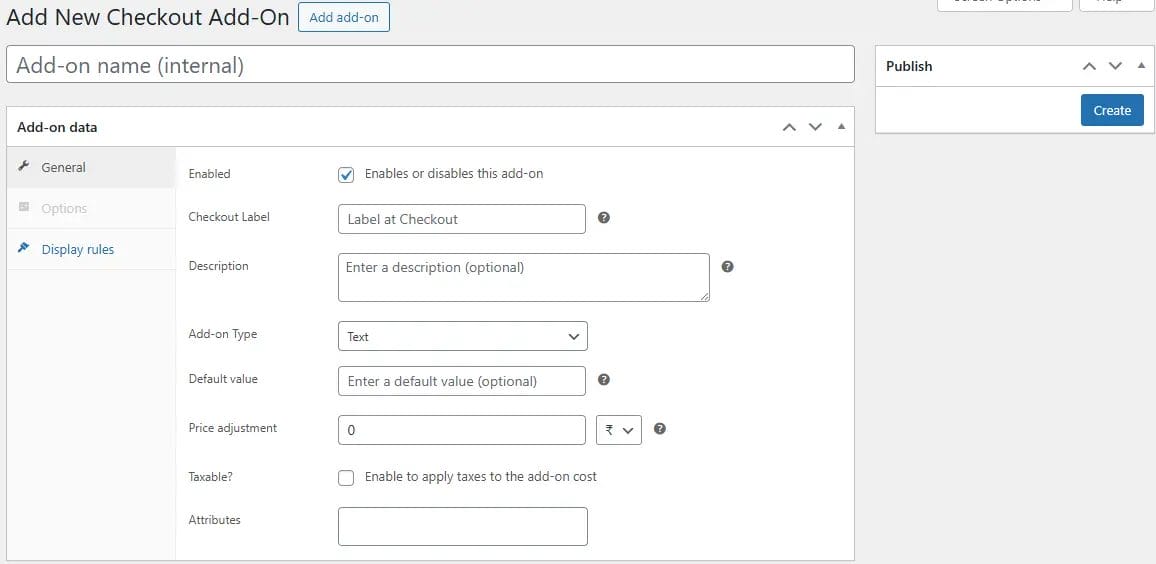Collapse the Publish panel
This screenshot has height=564, width=1156.
1141,65
